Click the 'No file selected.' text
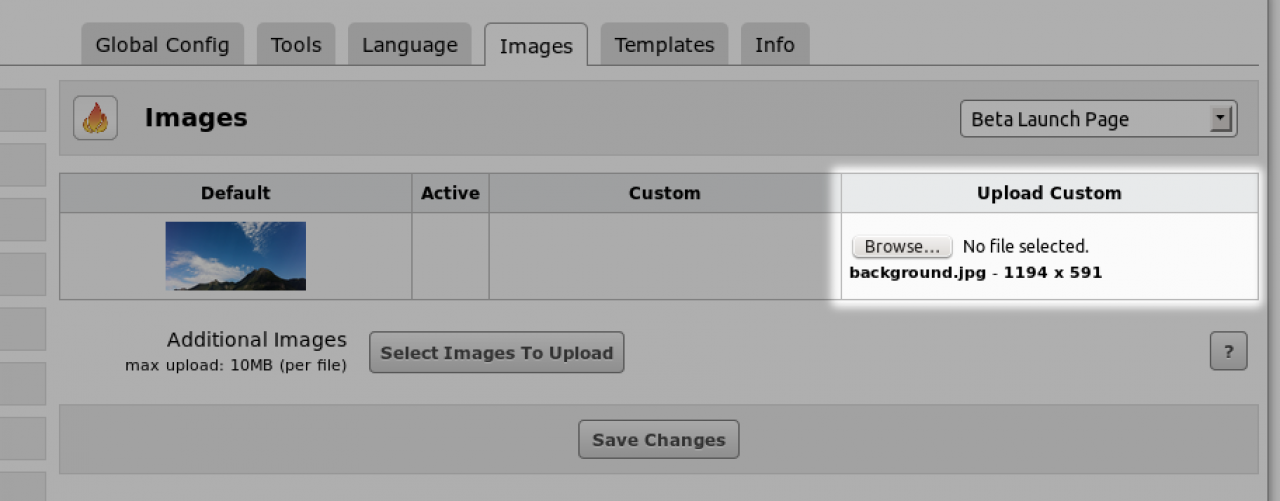This screenshot has height=501, width=1280. [x=1025, y=246]
